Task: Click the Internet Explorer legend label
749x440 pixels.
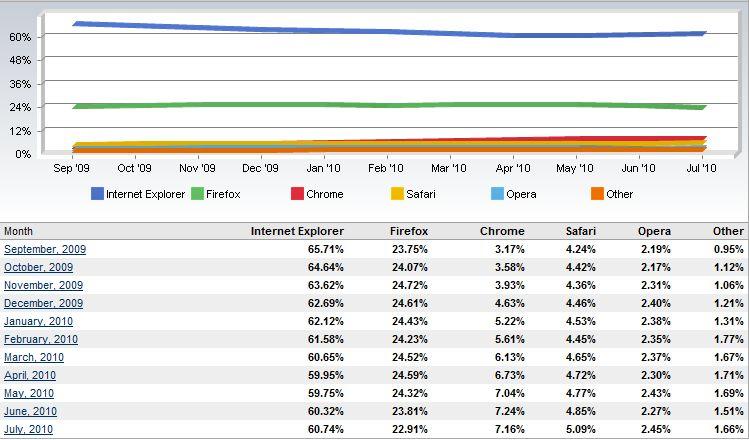Action: tap(146, 194)
